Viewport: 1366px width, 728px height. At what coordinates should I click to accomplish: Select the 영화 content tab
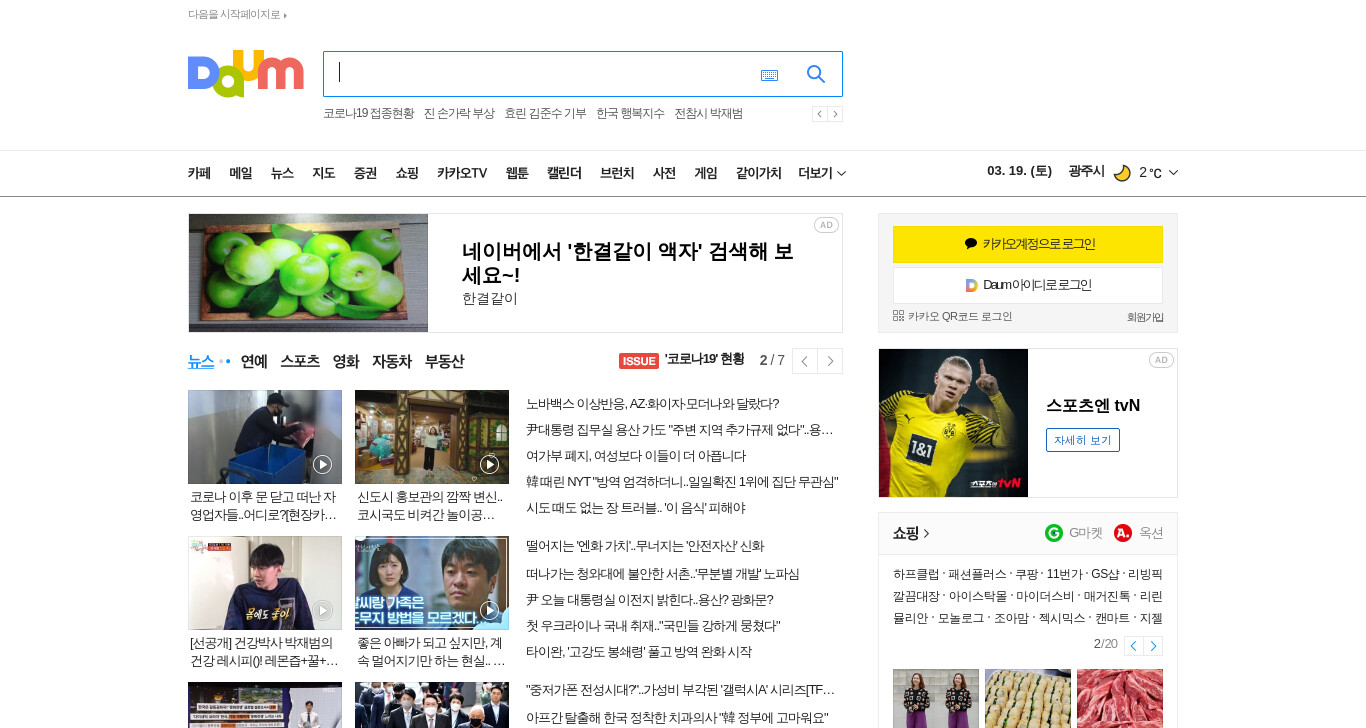346,361
